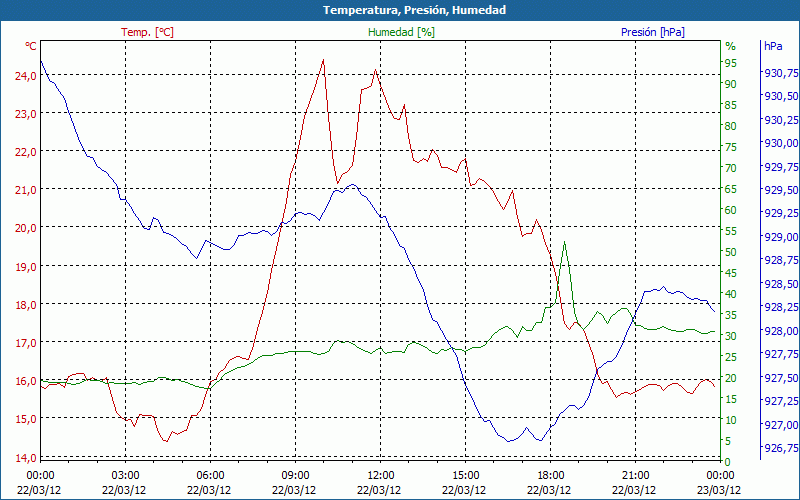Click the 35 humidity axis value

pos(731,315)
